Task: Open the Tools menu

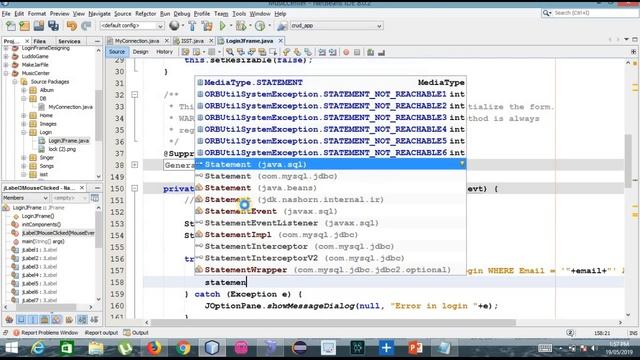Action: pos(239,13)
